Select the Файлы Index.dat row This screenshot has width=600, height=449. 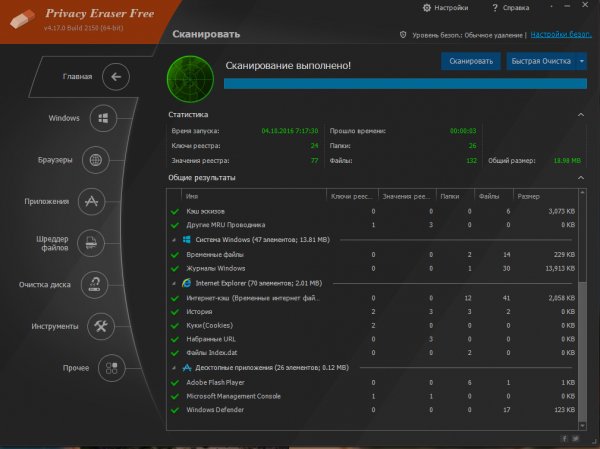pos(373,353)
